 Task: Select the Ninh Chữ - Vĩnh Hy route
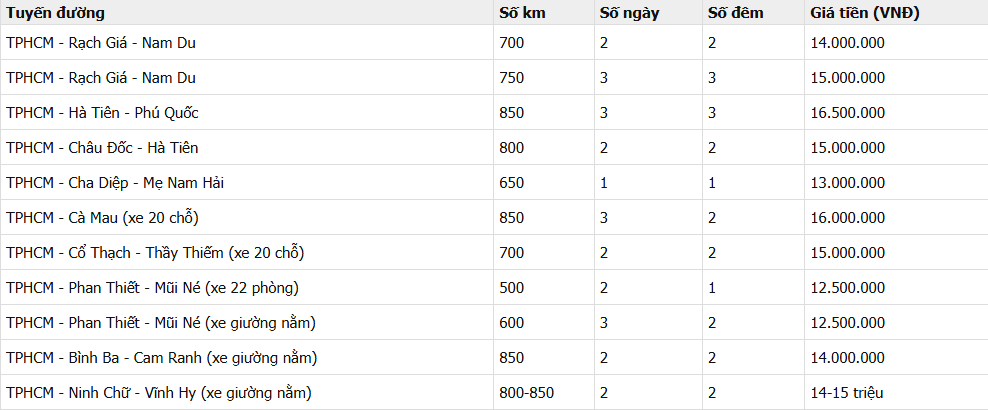(159, 393)
